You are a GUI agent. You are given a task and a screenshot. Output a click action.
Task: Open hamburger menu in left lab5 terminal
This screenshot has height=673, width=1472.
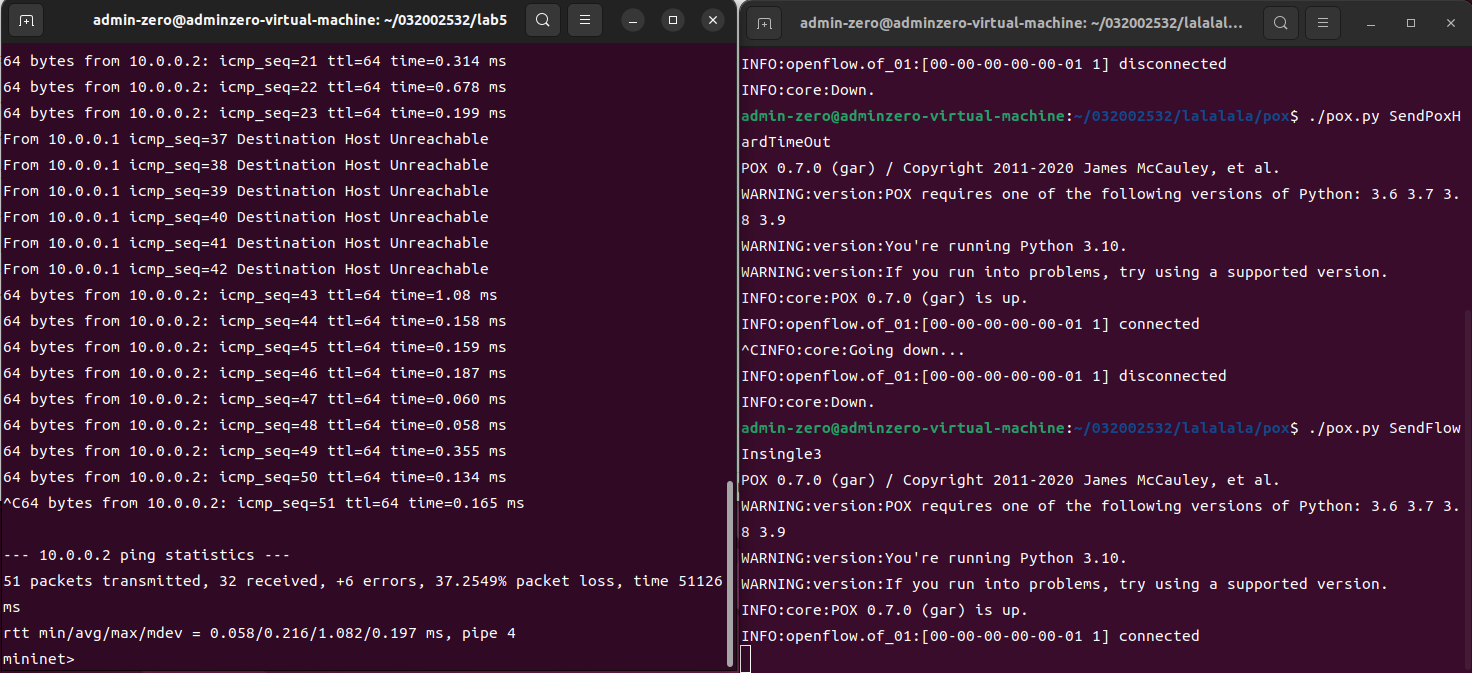point(585,20)
